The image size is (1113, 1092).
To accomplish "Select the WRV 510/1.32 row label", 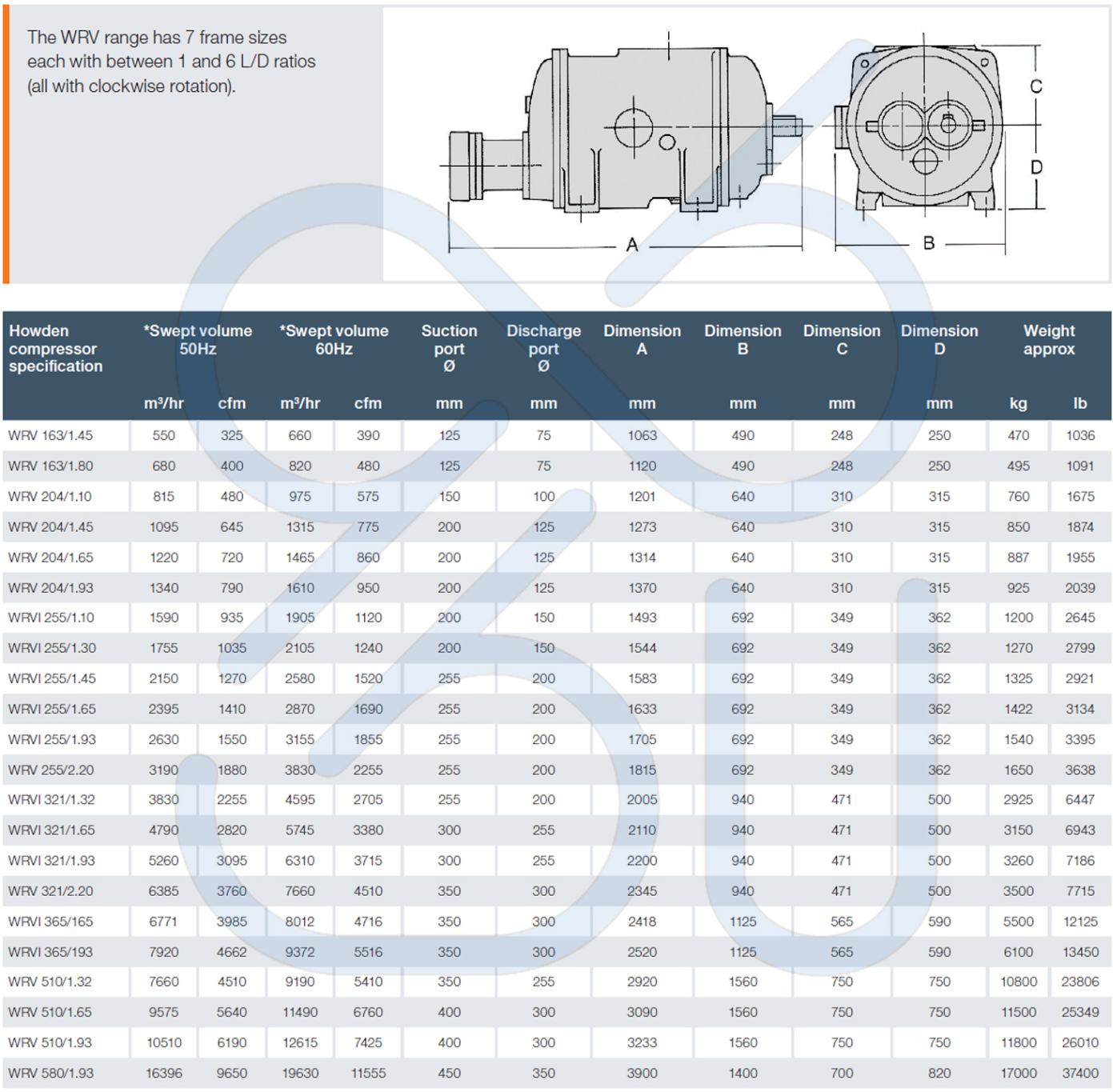I will pyautogui.click(x=50, y=982).
